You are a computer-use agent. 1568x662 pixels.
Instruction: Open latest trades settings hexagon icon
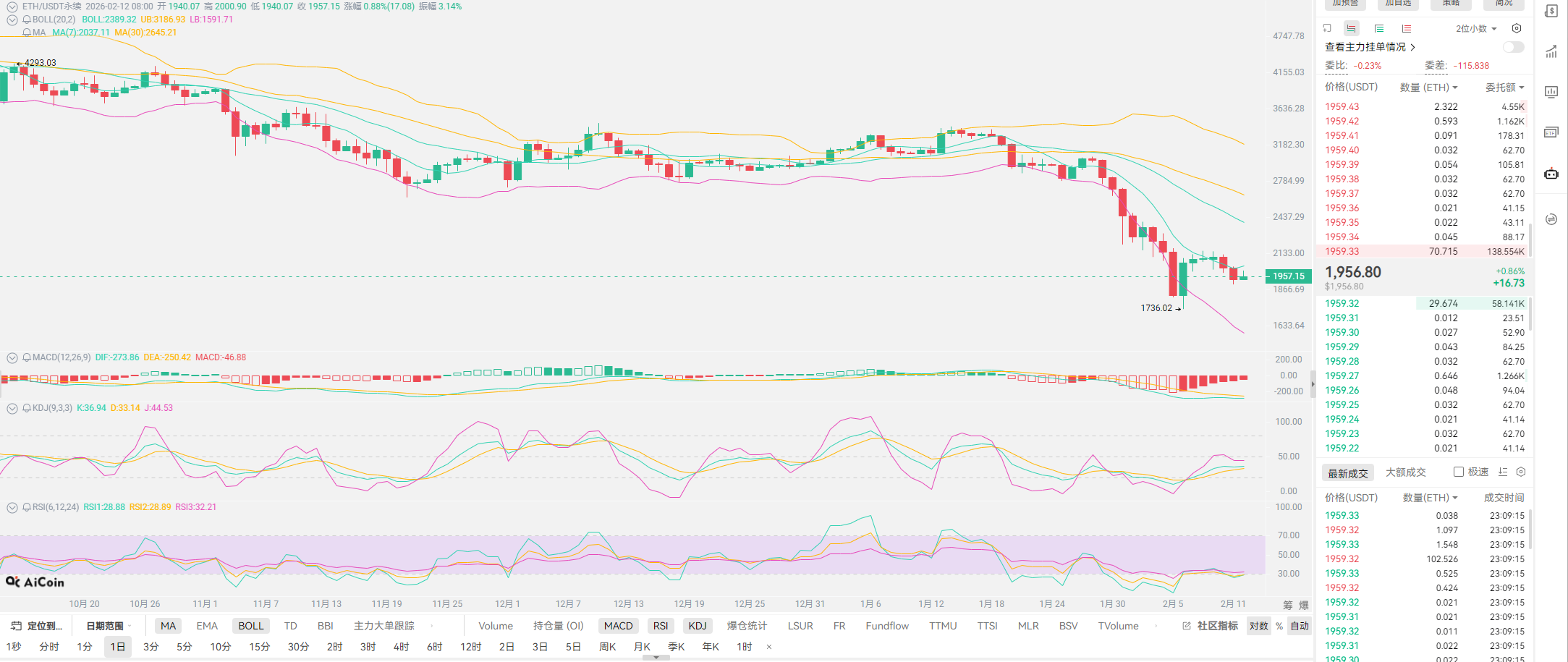click(1521, 472)
